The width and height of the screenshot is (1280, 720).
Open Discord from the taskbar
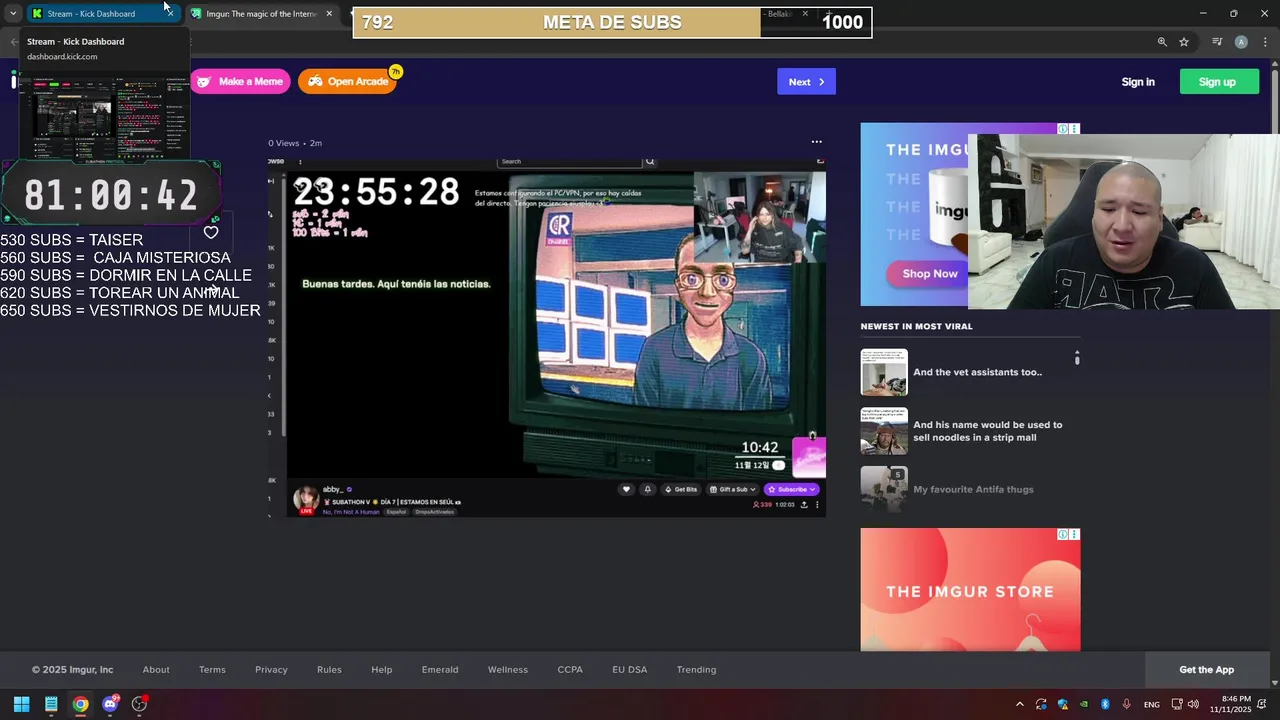(x=110, y=704)
